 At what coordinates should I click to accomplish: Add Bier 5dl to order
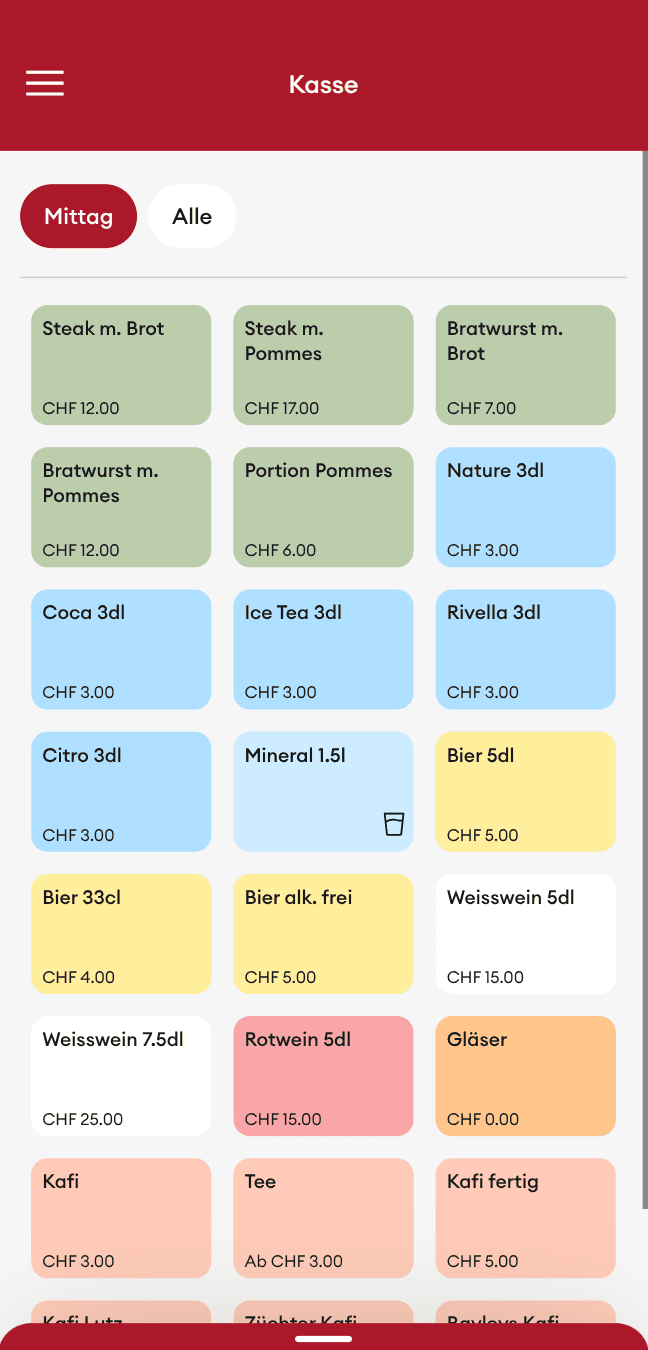(x=525, y=791)
